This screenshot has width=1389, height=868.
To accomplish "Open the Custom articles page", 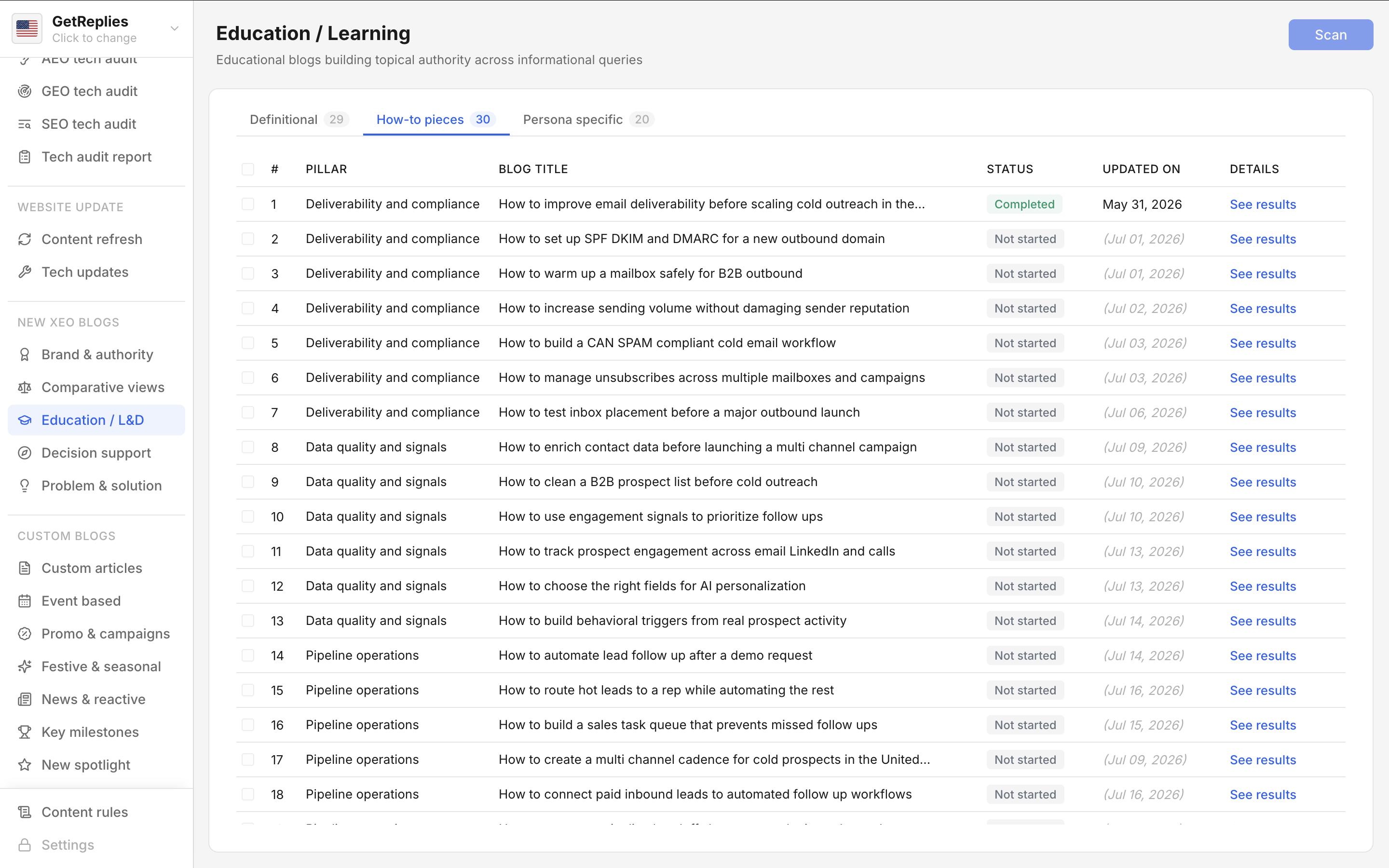I will [96, 569].
